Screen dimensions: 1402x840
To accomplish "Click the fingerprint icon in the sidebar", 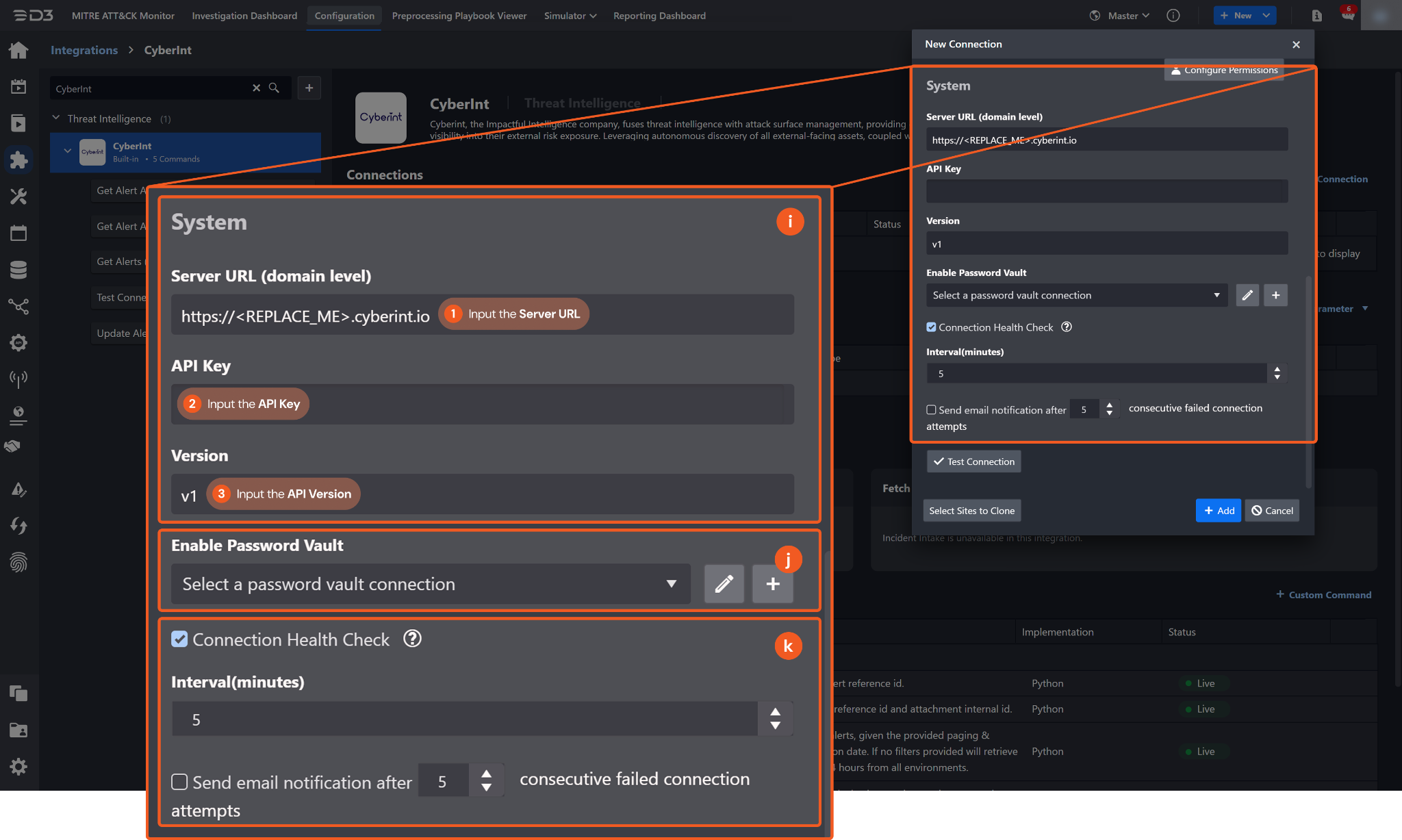I will point(18,563).
